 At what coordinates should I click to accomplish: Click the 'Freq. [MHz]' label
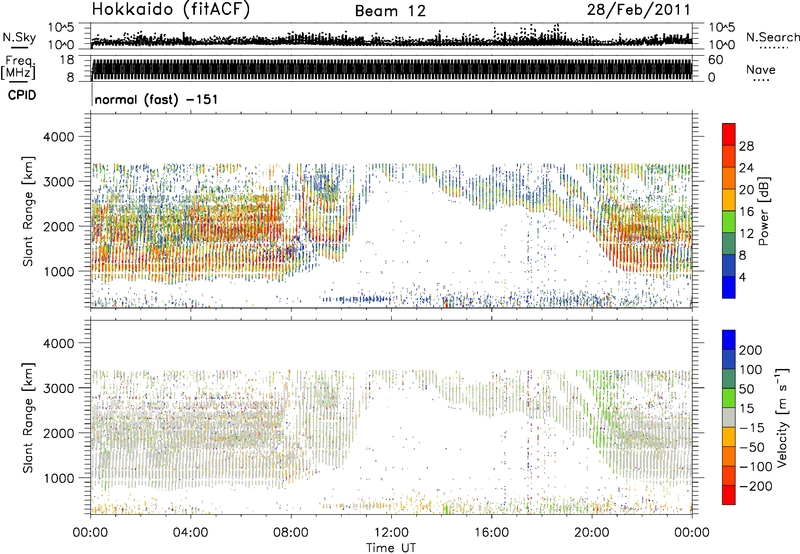[19, 68]
